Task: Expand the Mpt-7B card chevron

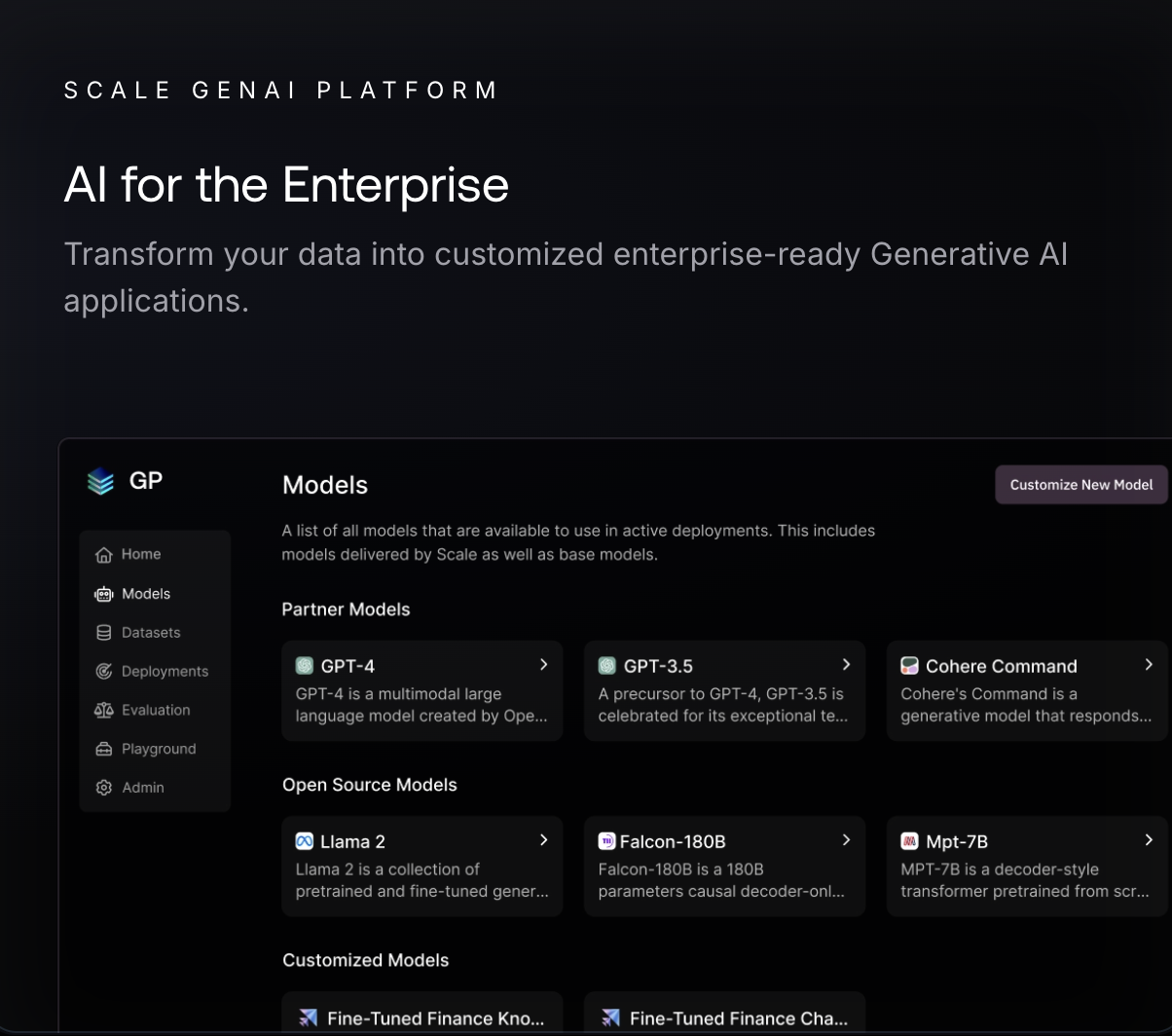Action: point(1149,840)
